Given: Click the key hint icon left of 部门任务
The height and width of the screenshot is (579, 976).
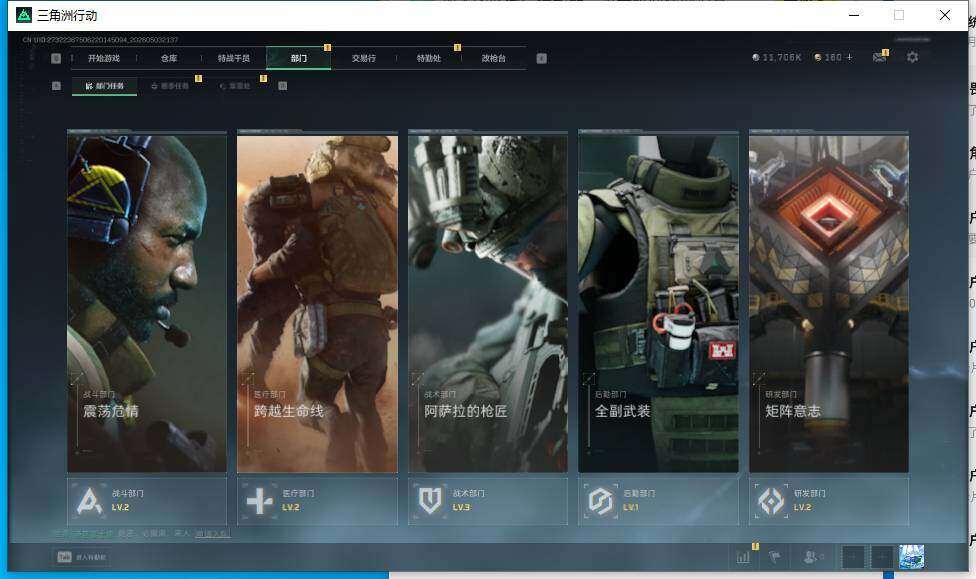Looking at the screenshot, I should click(x=56, y=86).
